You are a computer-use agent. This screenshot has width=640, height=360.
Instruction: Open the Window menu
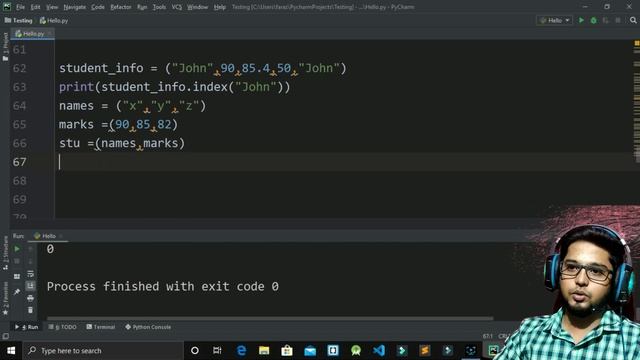198,7
